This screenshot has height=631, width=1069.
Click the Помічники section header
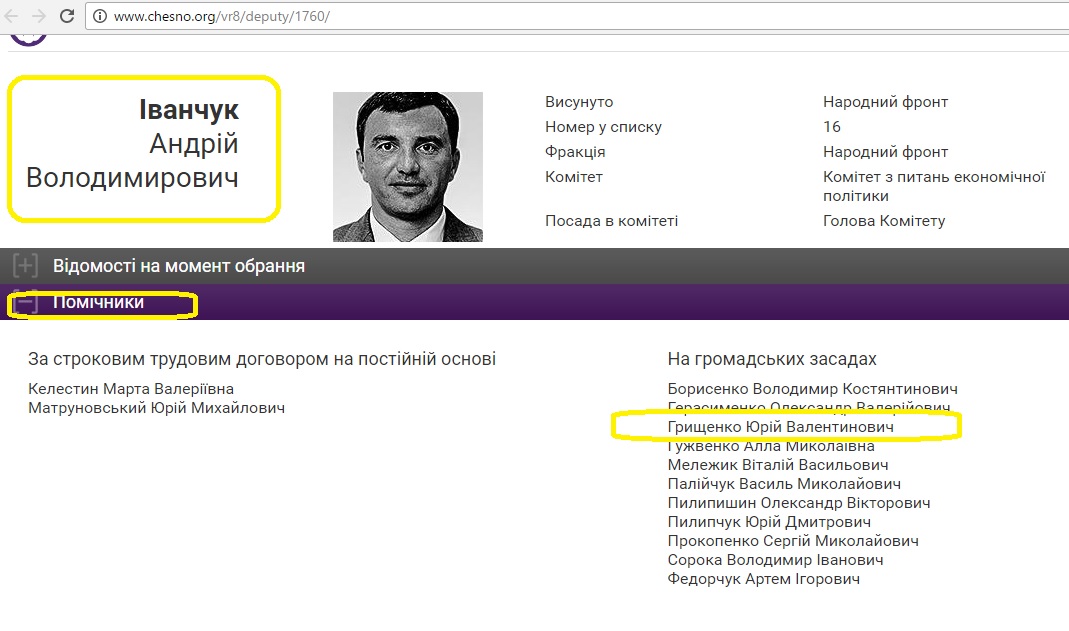[98, 302]
